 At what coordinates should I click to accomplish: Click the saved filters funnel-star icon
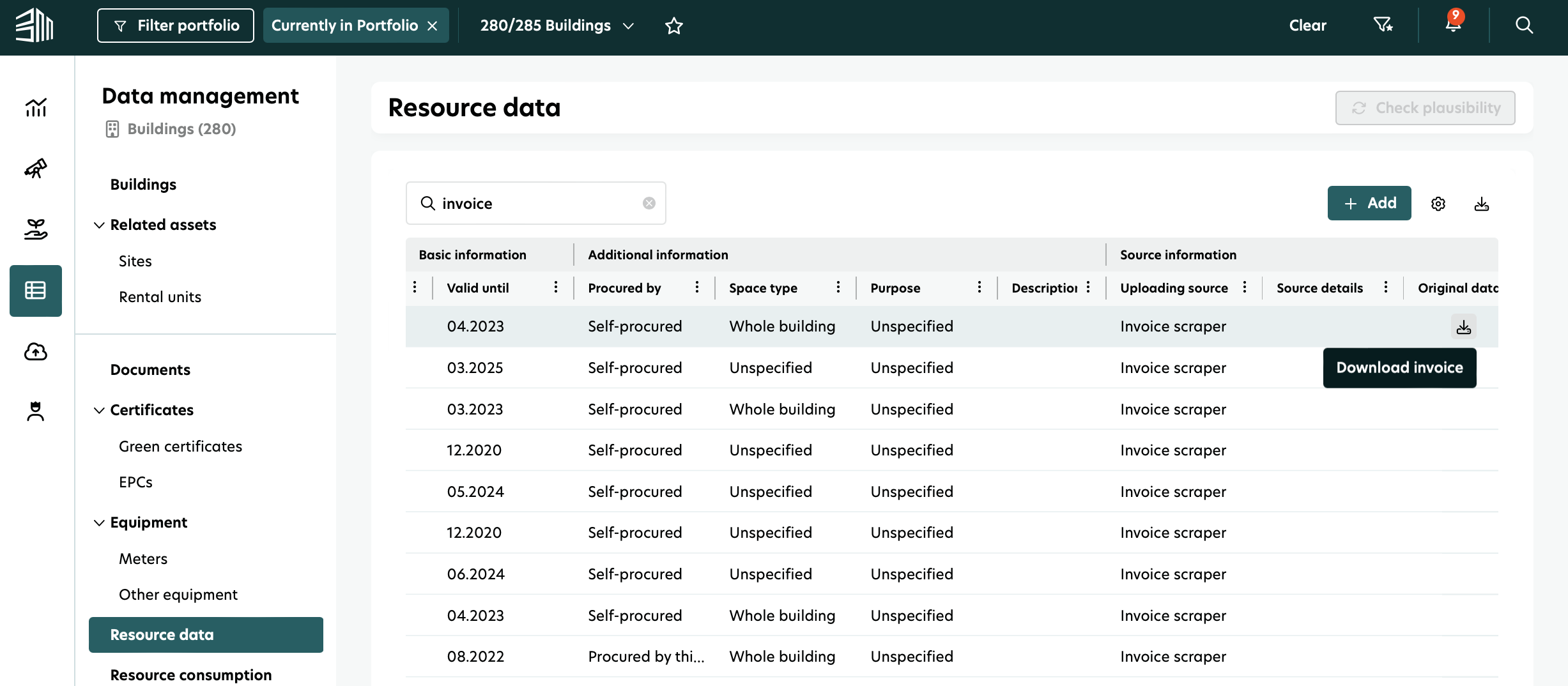point(1383,26)
